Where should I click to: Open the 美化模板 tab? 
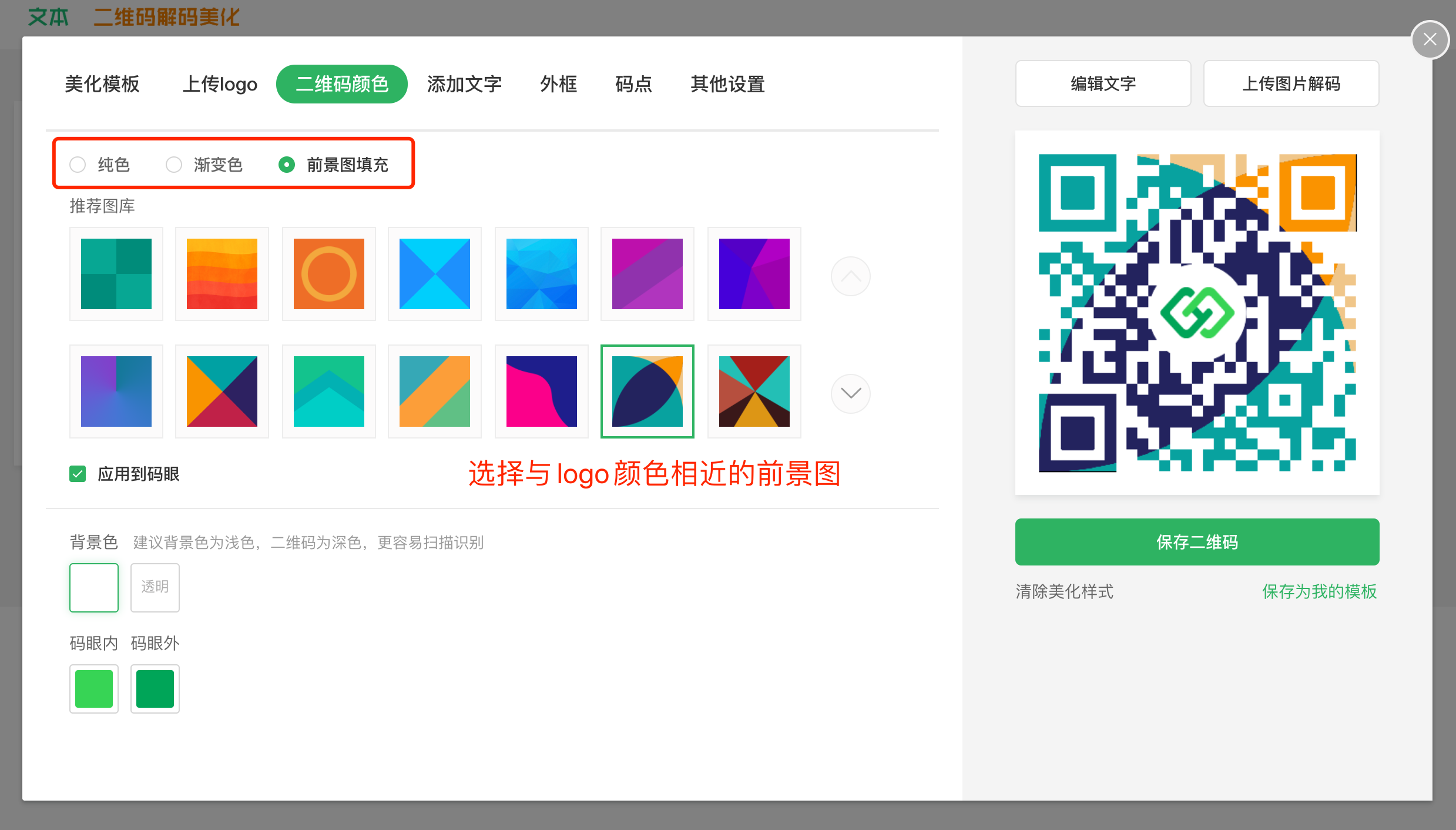102,84
